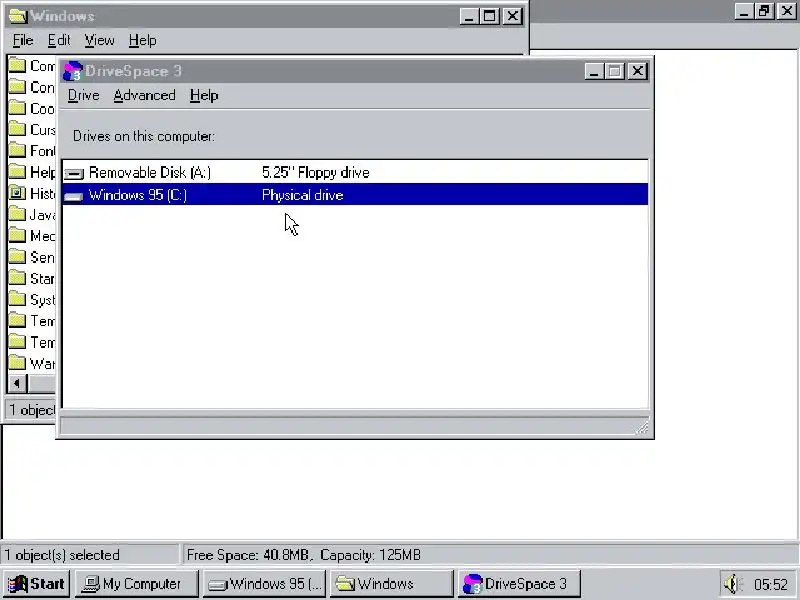
Task: Open the View menu in Windows folder window
Action: click(x=99, y=40)
